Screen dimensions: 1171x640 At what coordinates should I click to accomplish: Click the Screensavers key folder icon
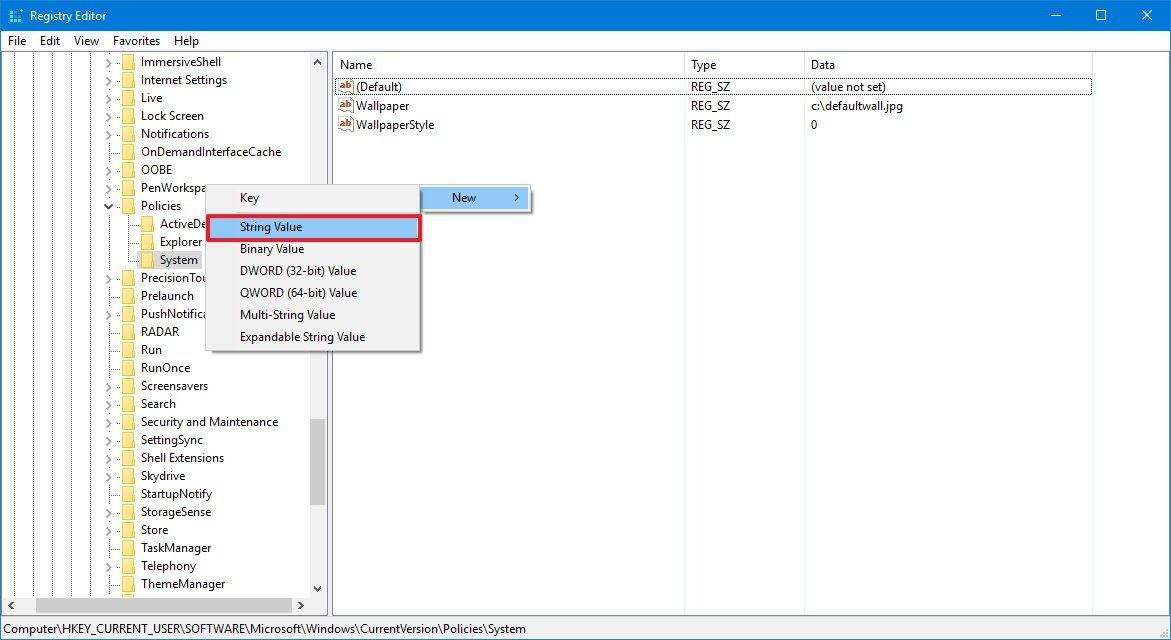pyautogui.click(x=129, y=385)
